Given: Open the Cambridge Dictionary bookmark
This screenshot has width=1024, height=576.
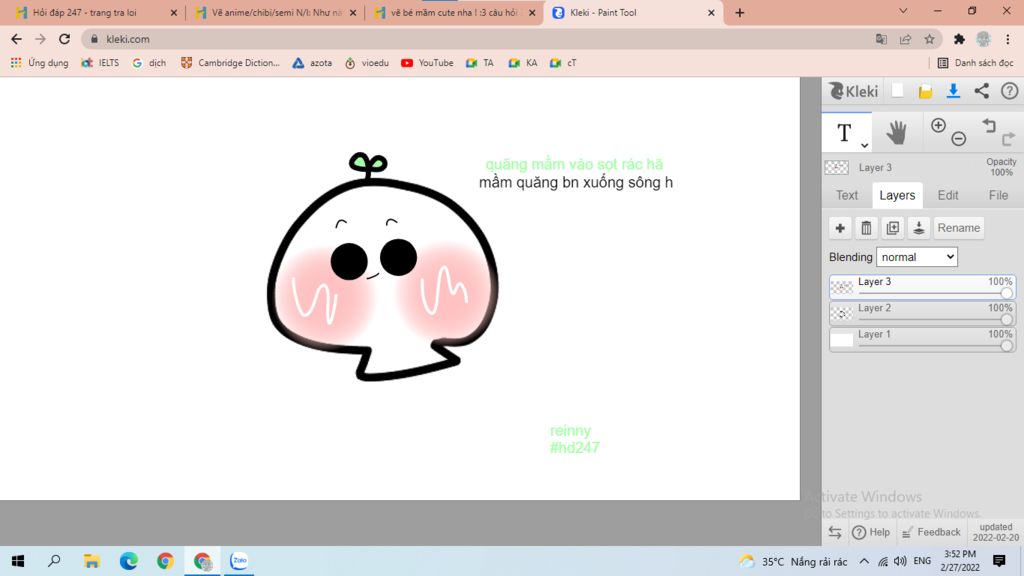Looking at the screenshot, I should [230, 63].
